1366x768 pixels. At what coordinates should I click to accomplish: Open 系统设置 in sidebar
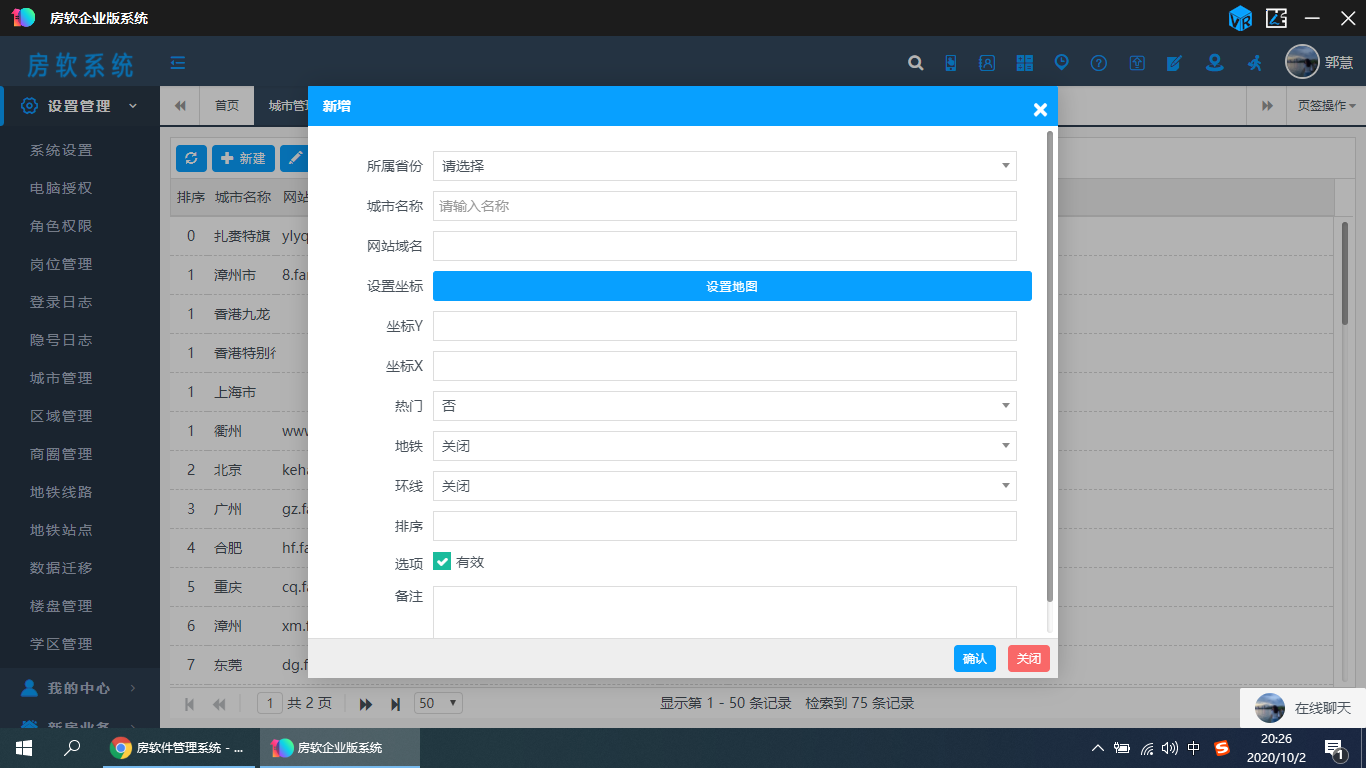[x=61, y=150]
